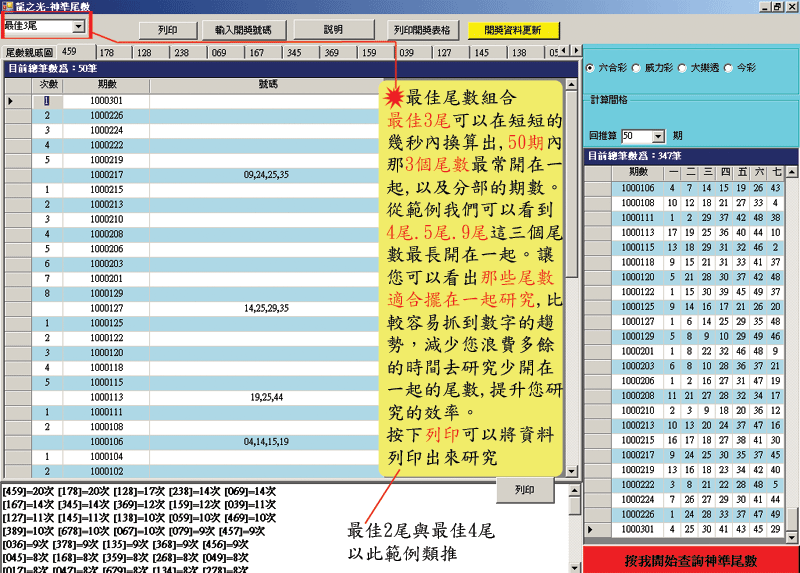Click the main grid scrollbar up arrow

(571, 85)
